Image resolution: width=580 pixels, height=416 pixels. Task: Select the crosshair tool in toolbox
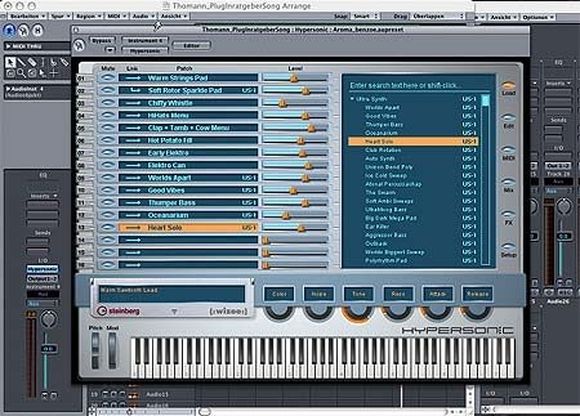tap(54, 73)
